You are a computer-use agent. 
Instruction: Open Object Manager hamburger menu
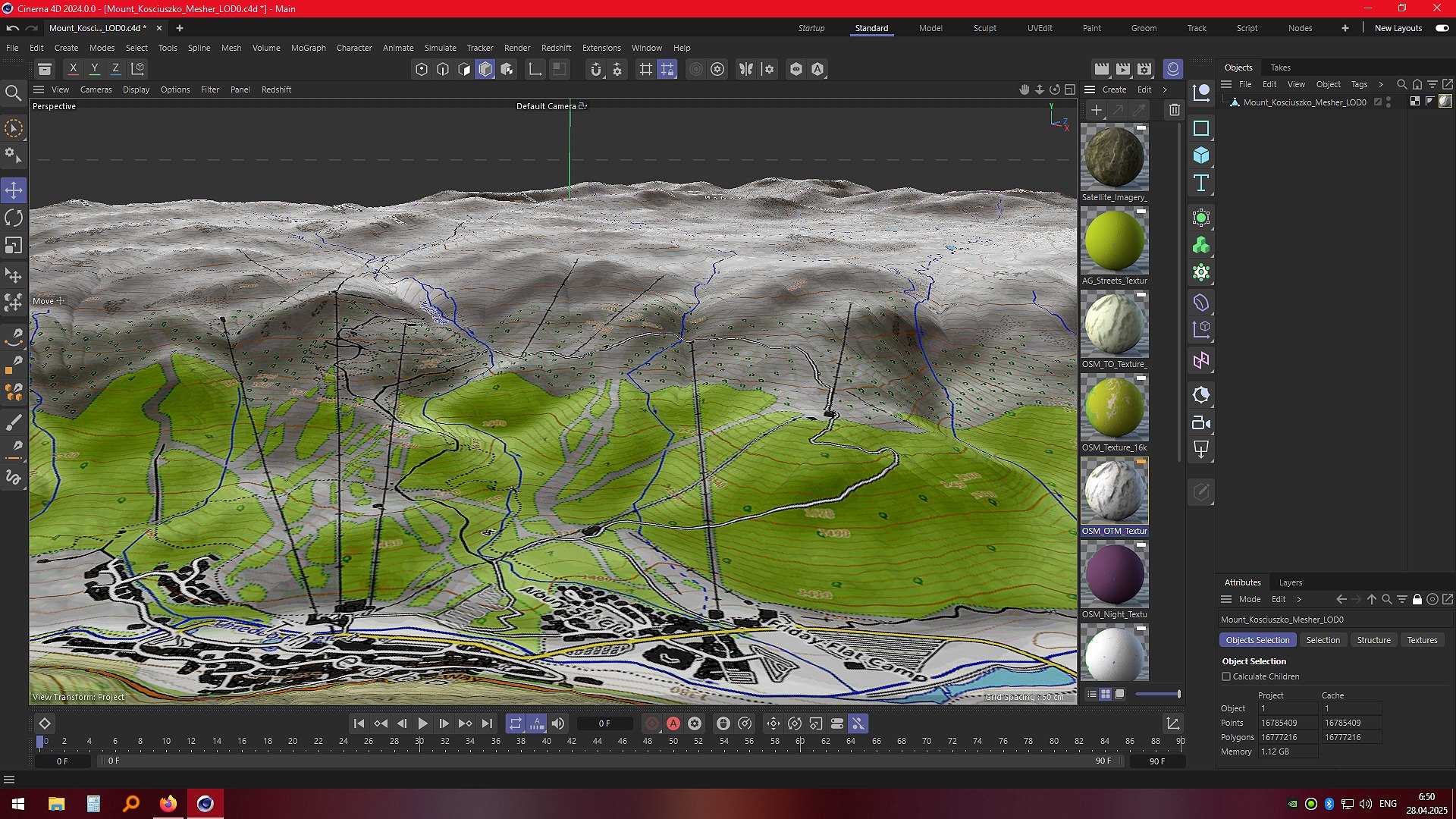click(1226, 84)
